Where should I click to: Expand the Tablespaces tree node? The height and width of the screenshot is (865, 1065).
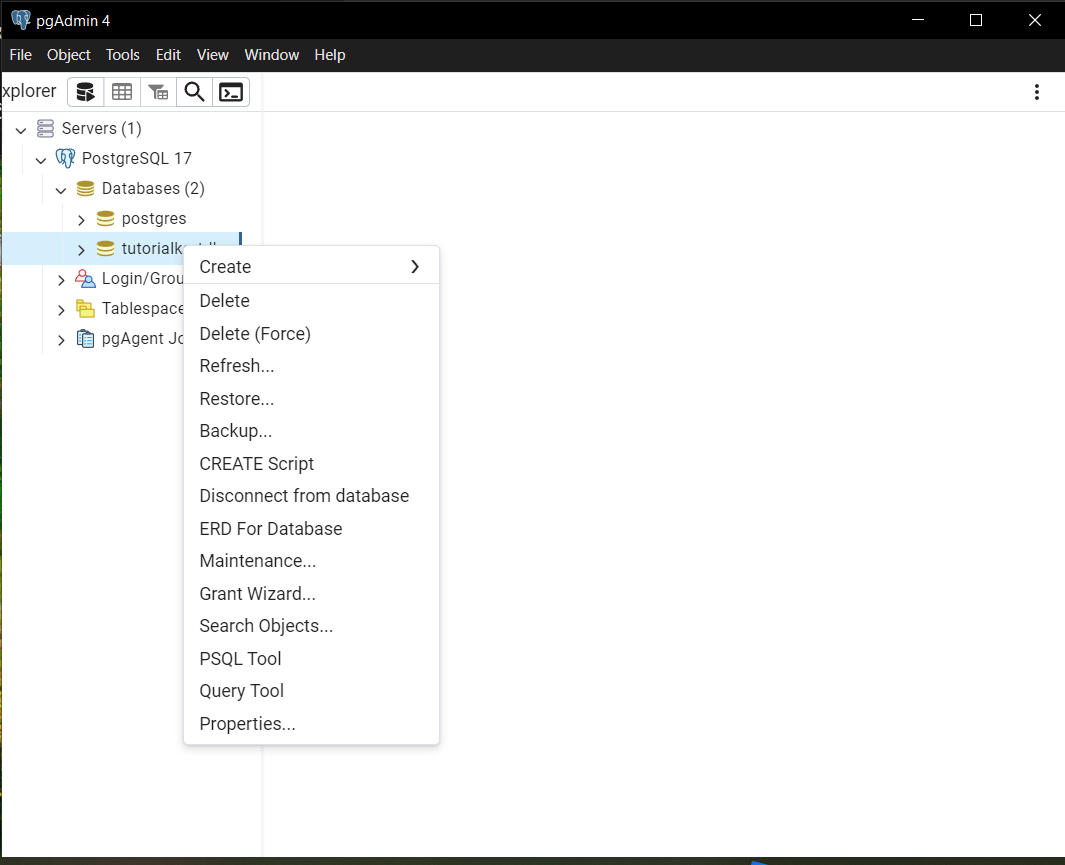coord(61,310)
